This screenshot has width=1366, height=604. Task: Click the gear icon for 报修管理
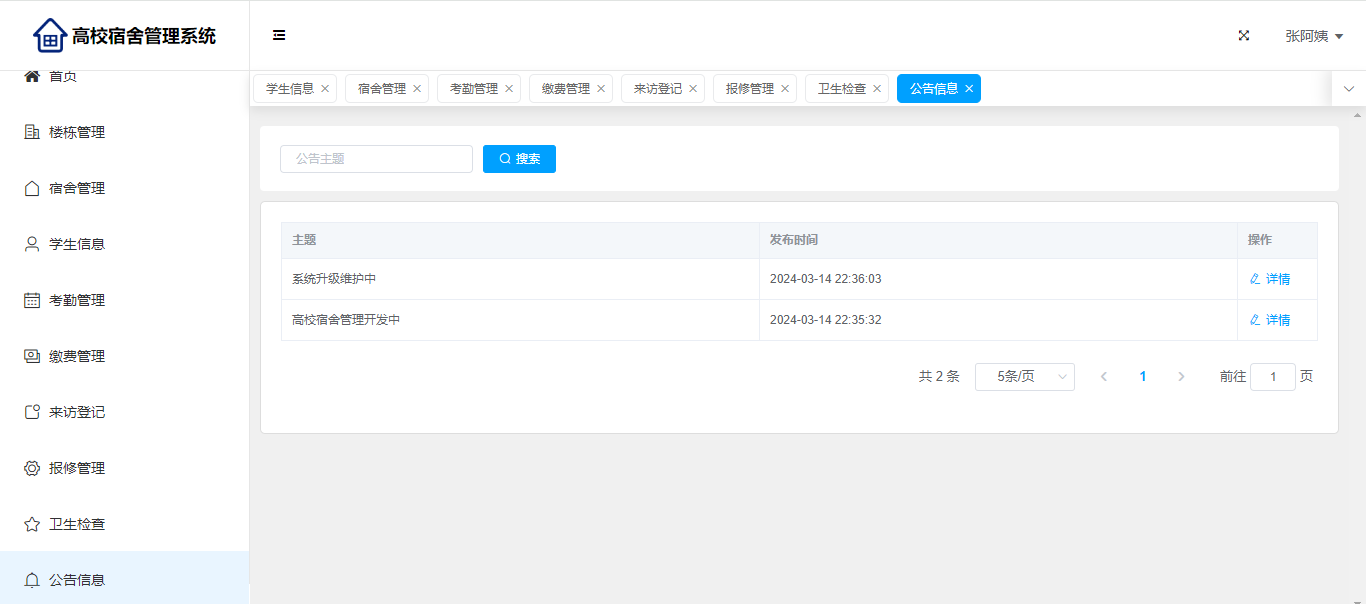32,468
